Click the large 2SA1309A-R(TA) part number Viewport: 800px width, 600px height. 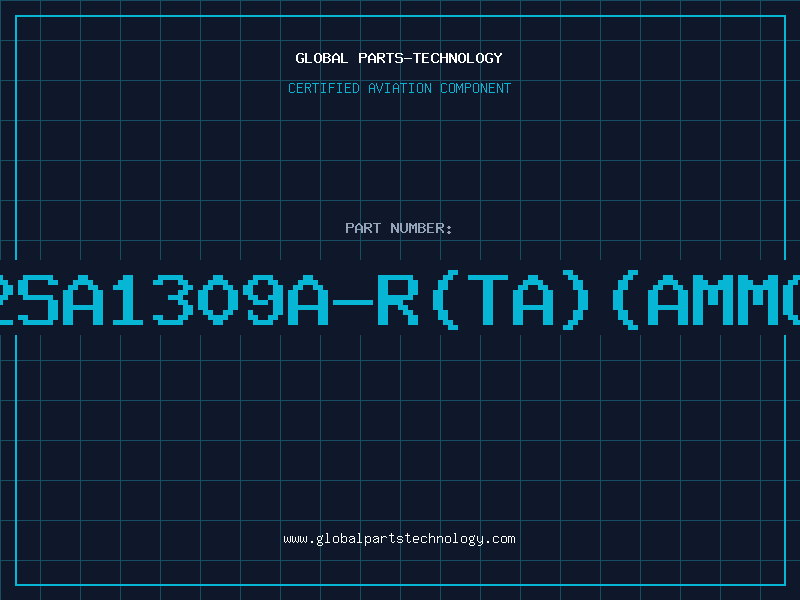point(400,301)
